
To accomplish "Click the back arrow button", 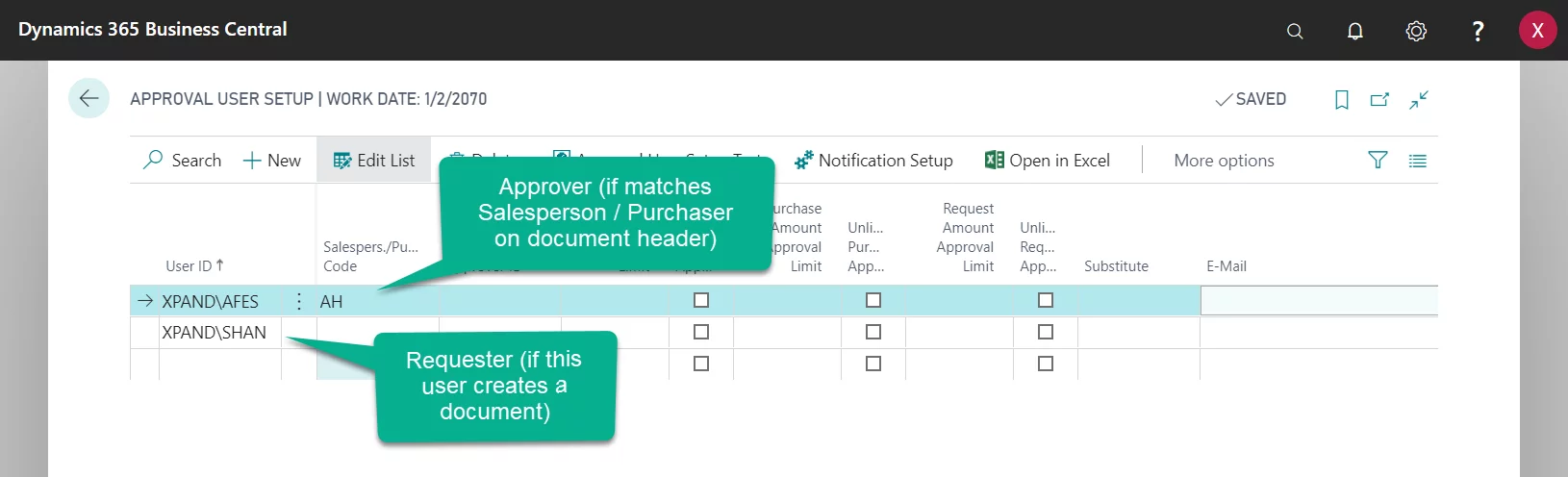I will point(89,98).
